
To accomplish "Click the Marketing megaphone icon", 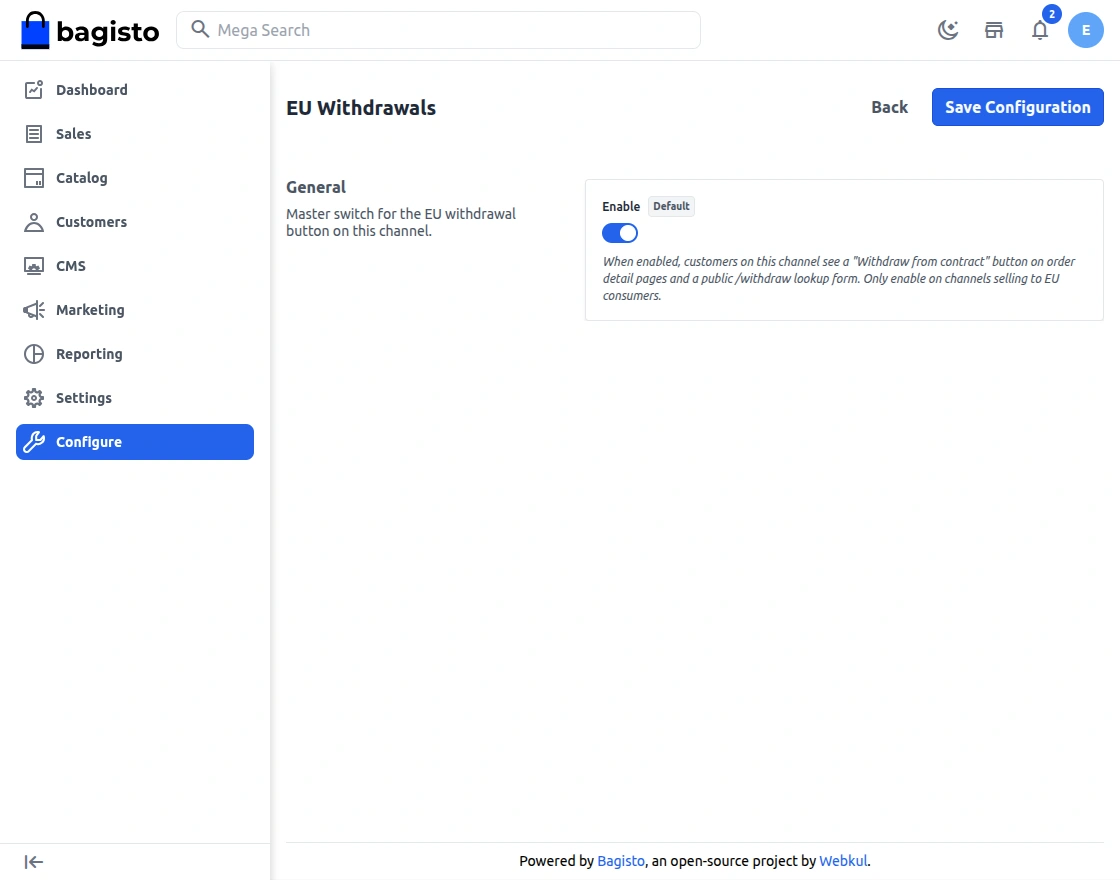I will pos(34,310).
